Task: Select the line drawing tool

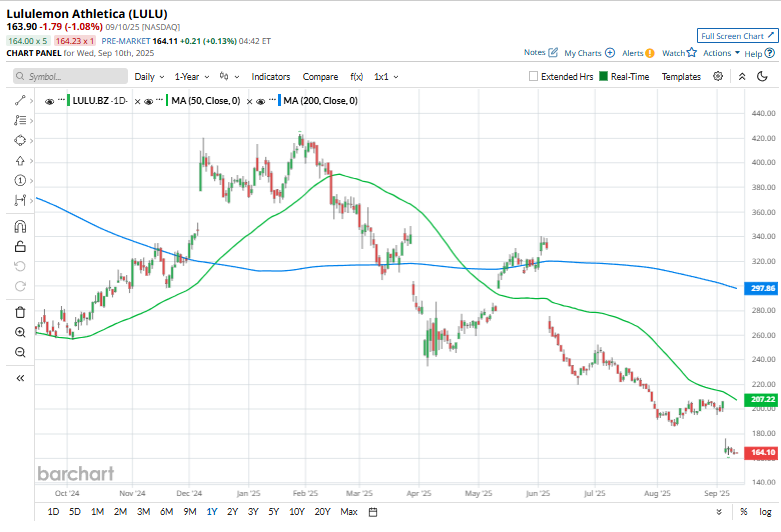Action: point(20,101)
